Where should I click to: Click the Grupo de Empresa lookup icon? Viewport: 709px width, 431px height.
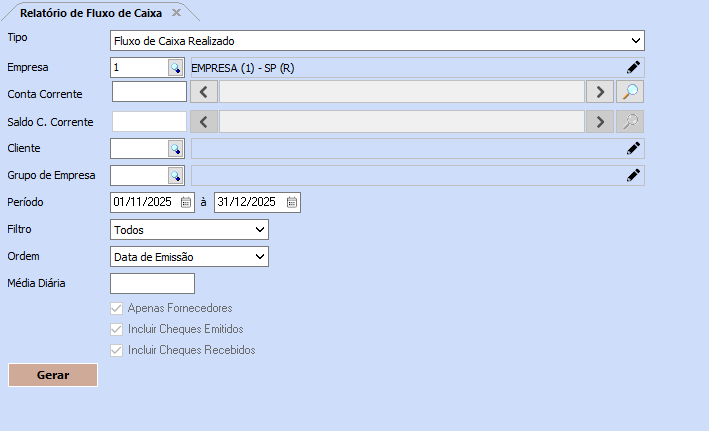(x=176, y=175)
